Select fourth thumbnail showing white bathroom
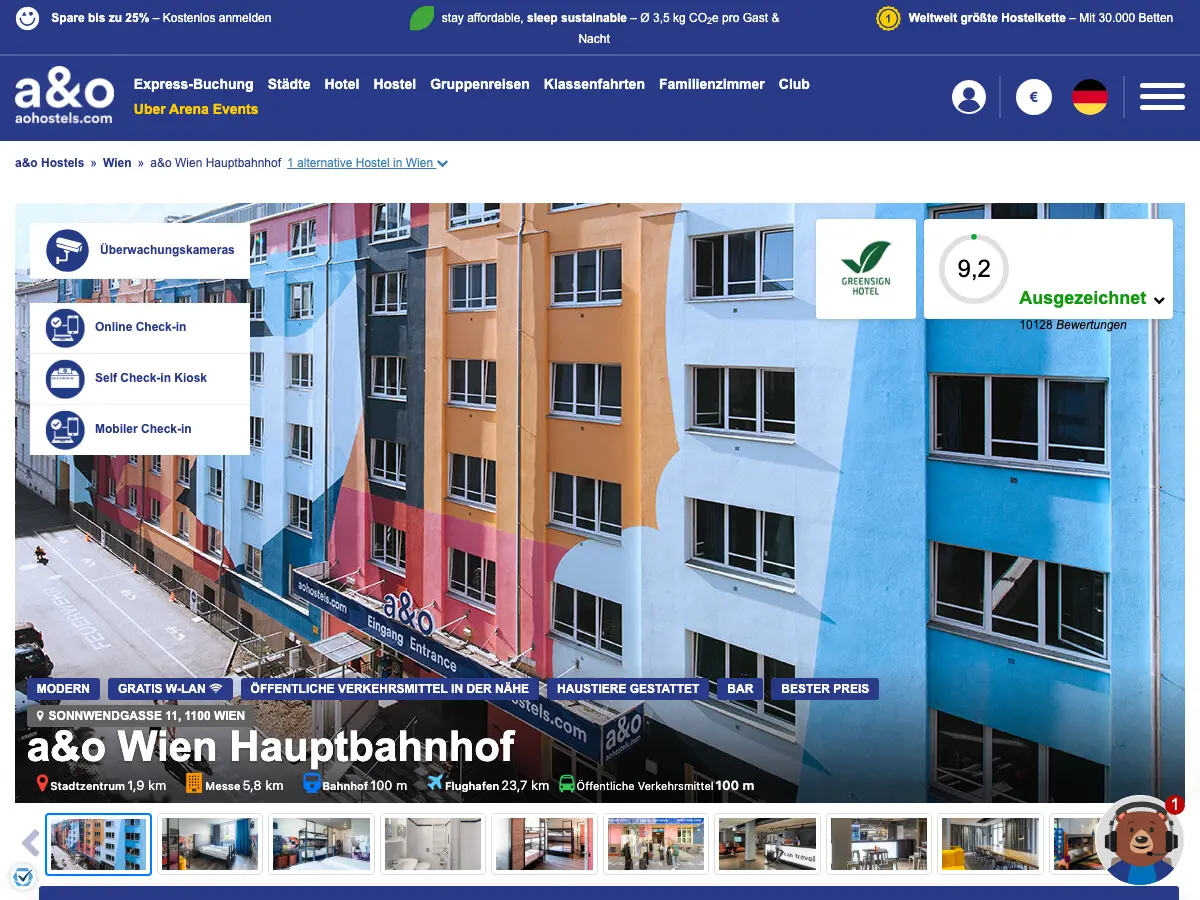Viewport: 1200px width, 900px height. coord(432,844)
